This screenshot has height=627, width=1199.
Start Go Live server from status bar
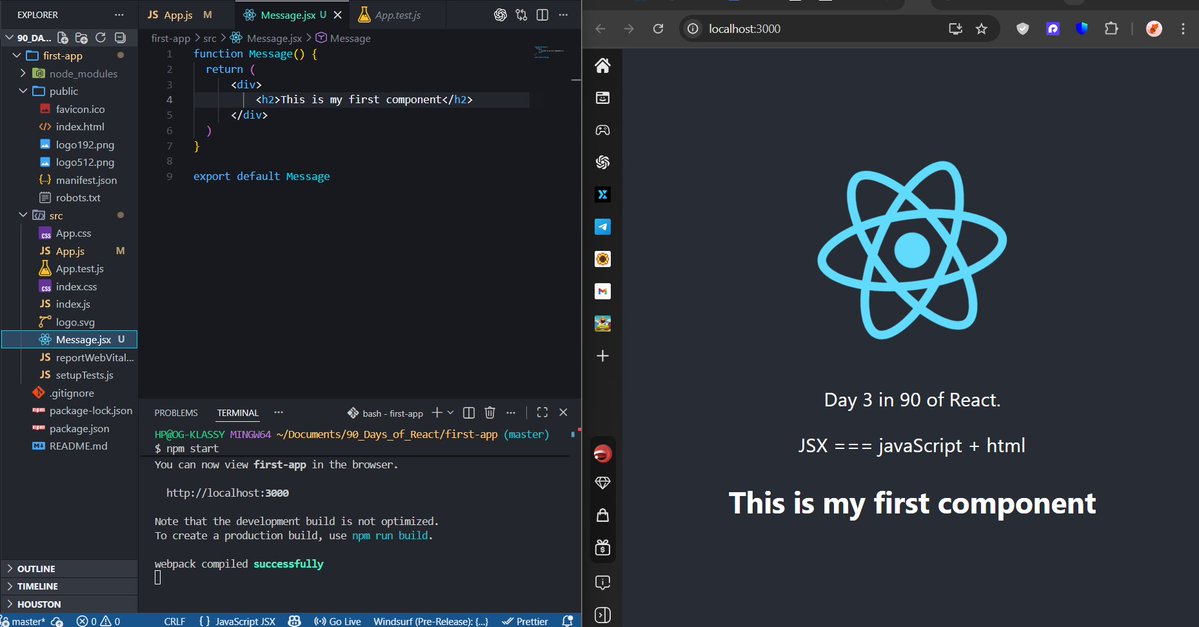click(337, 621)
